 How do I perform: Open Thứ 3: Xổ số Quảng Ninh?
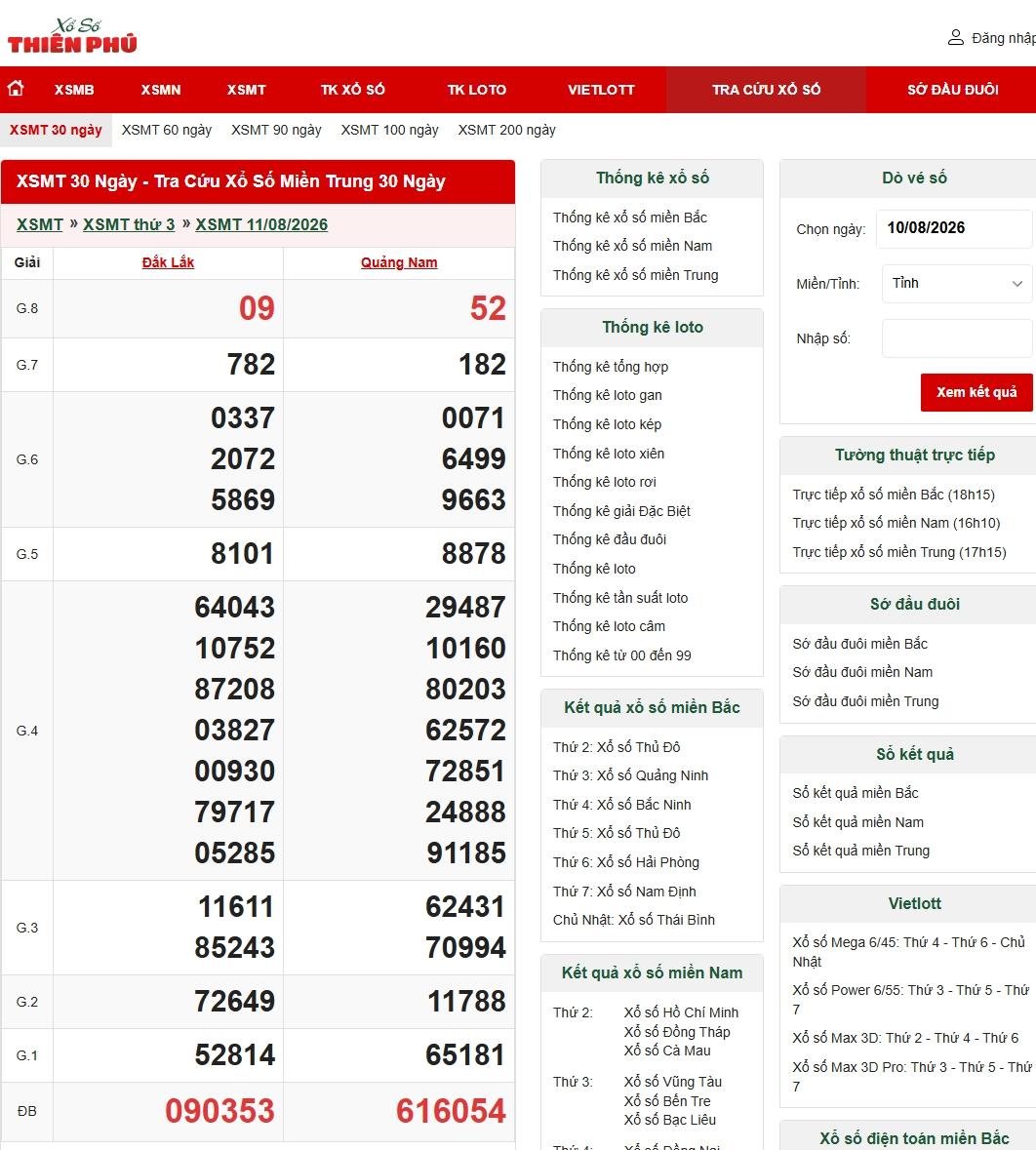click(x=630, y=776)
